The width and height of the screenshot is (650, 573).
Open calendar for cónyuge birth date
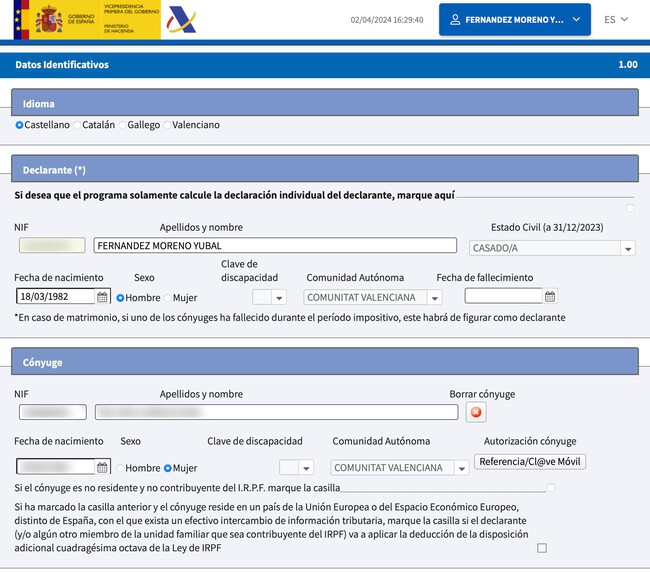[102, 467]
